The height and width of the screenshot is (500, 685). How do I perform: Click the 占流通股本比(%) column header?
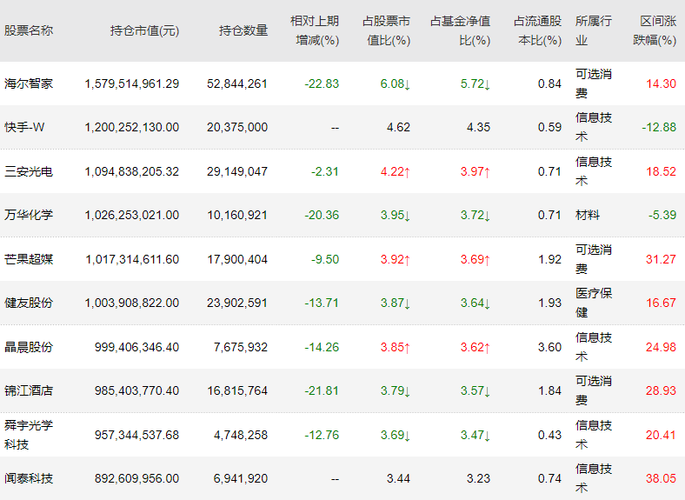537,31
